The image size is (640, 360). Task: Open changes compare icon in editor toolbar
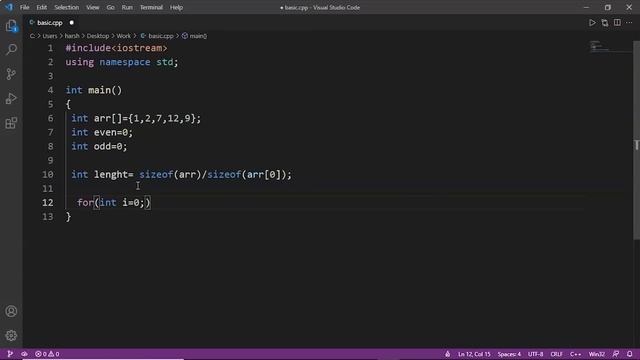point(604,23)
